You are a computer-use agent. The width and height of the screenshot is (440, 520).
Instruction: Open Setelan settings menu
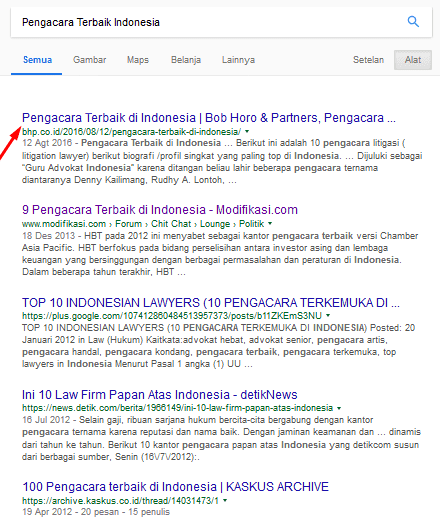(x=368, y=60)
